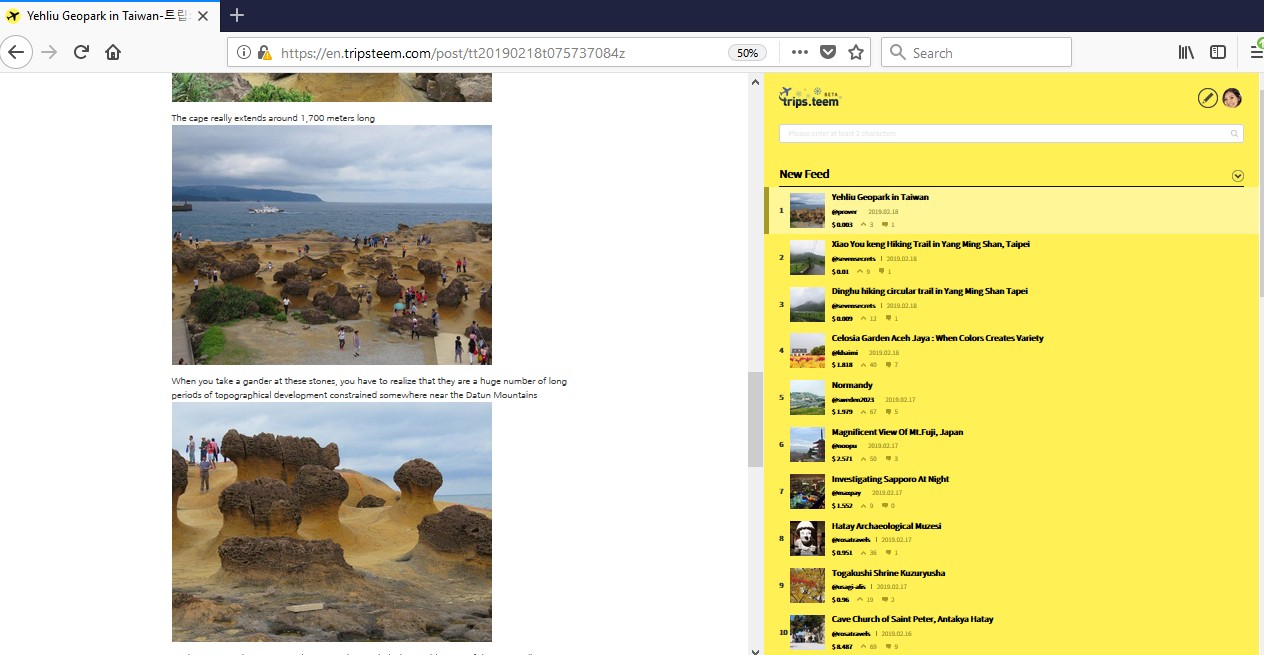Open post Dinghu hiking circular trail
The height and width of the screenshot is (655, 1264).
929,291
